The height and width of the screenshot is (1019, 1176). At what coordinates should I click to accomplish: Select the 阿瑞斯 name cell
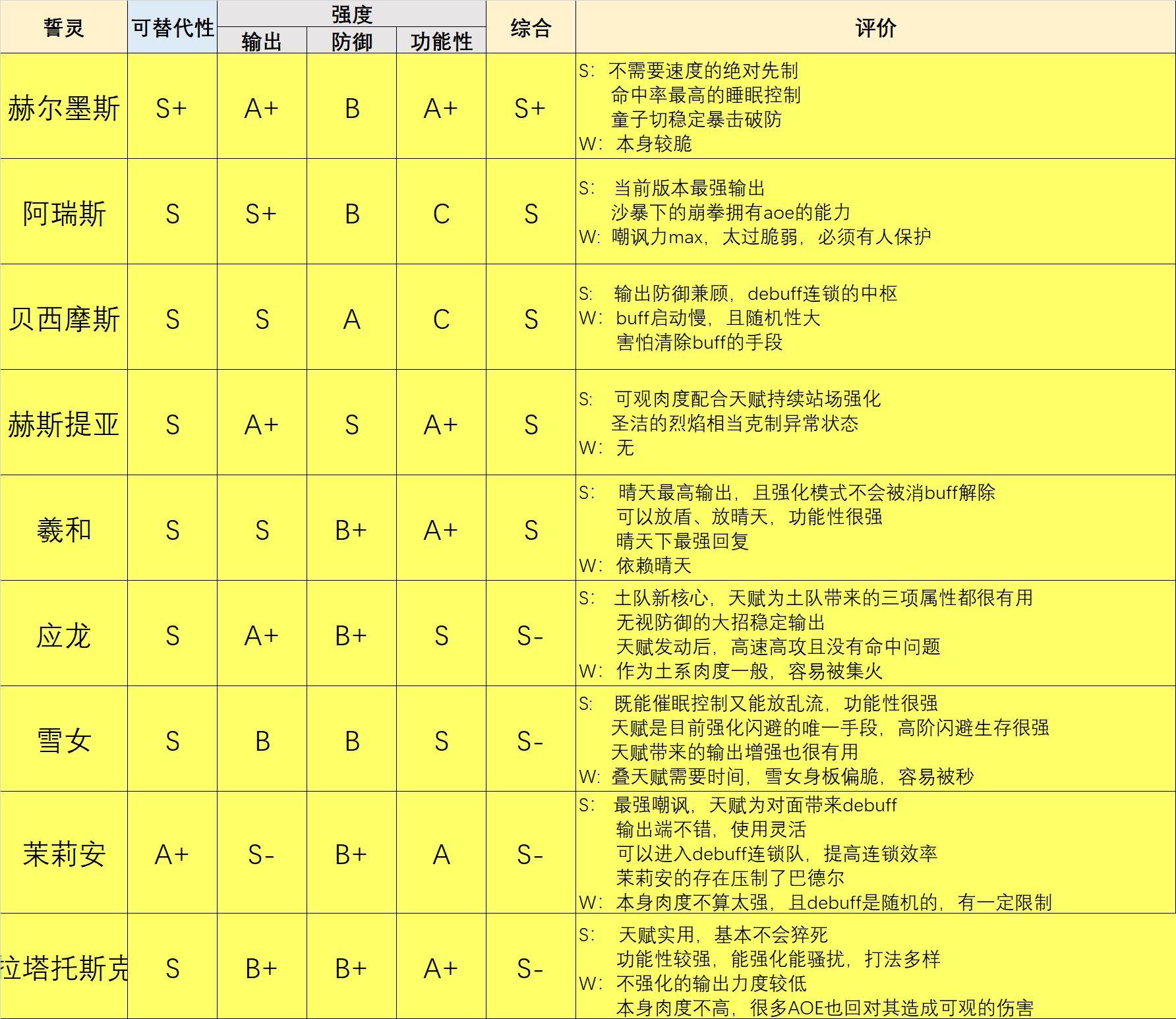tap(63, 212)
